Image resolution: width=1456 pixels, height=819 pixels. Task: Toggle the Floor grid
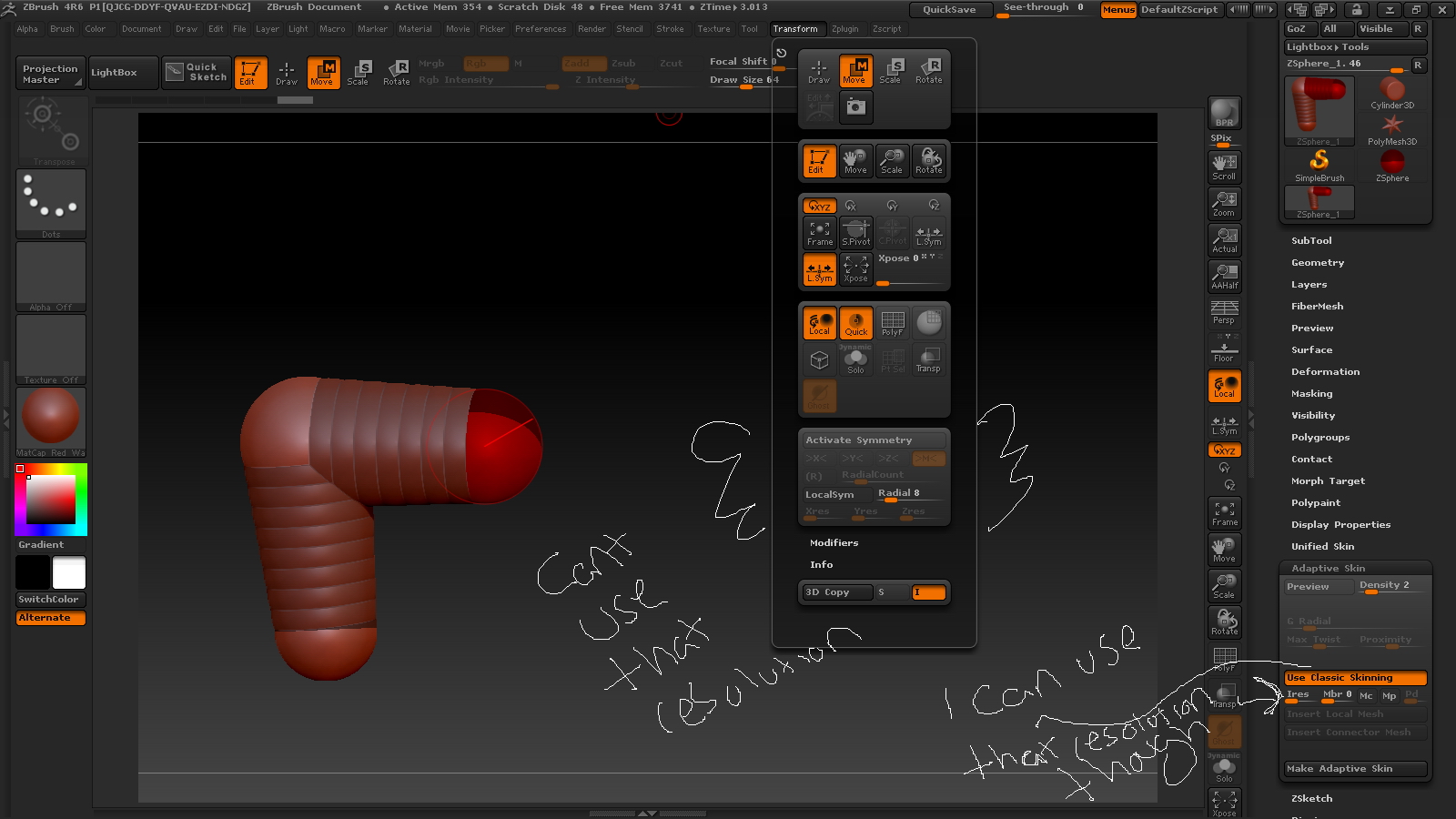coord(1224,349)
